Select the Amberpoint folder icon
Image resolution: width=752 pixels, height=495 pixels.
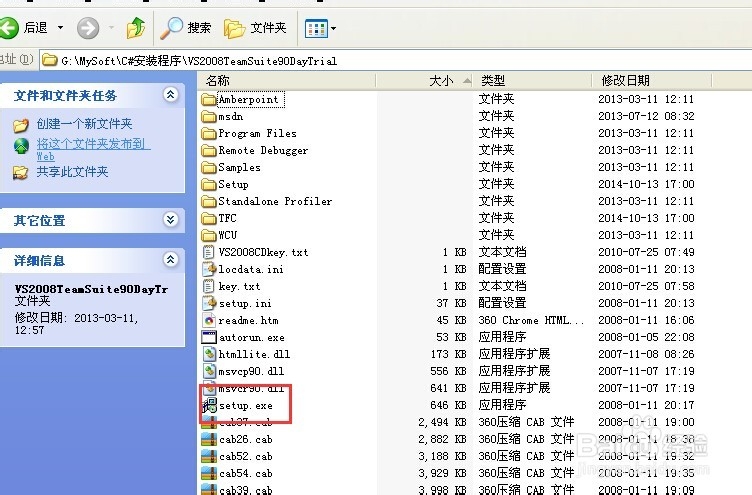coord(209,100)
